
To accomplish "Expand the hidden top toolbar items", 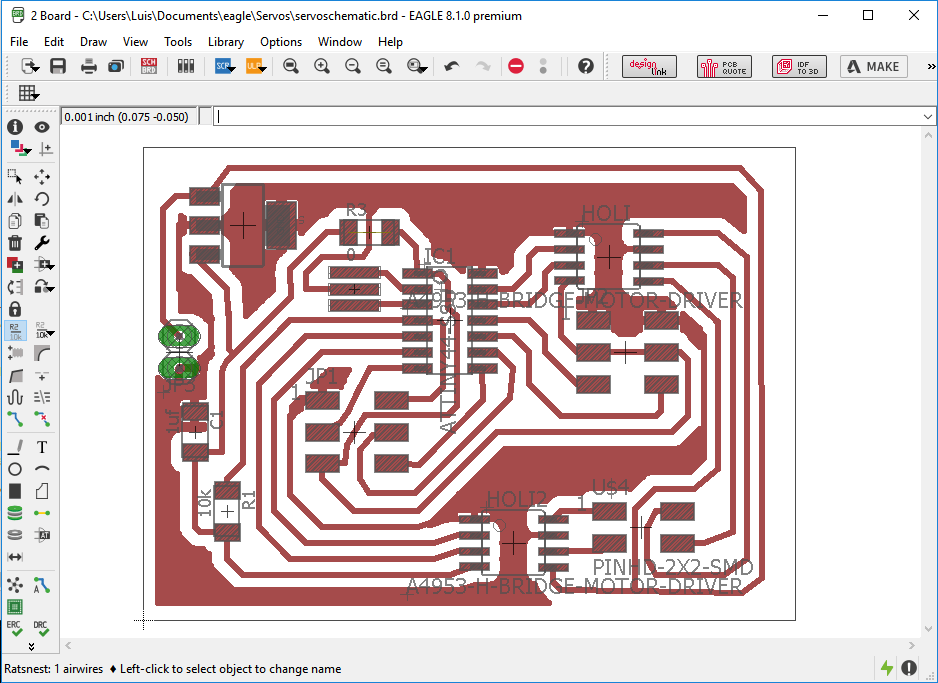I will tap(931, 66).
